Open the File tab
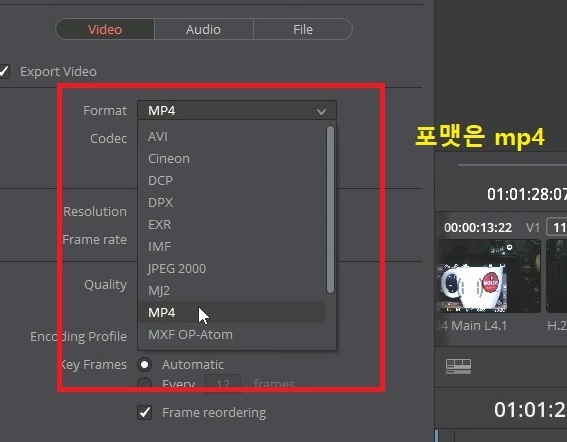This screenshot has height=442, width=567. point(303,29)
